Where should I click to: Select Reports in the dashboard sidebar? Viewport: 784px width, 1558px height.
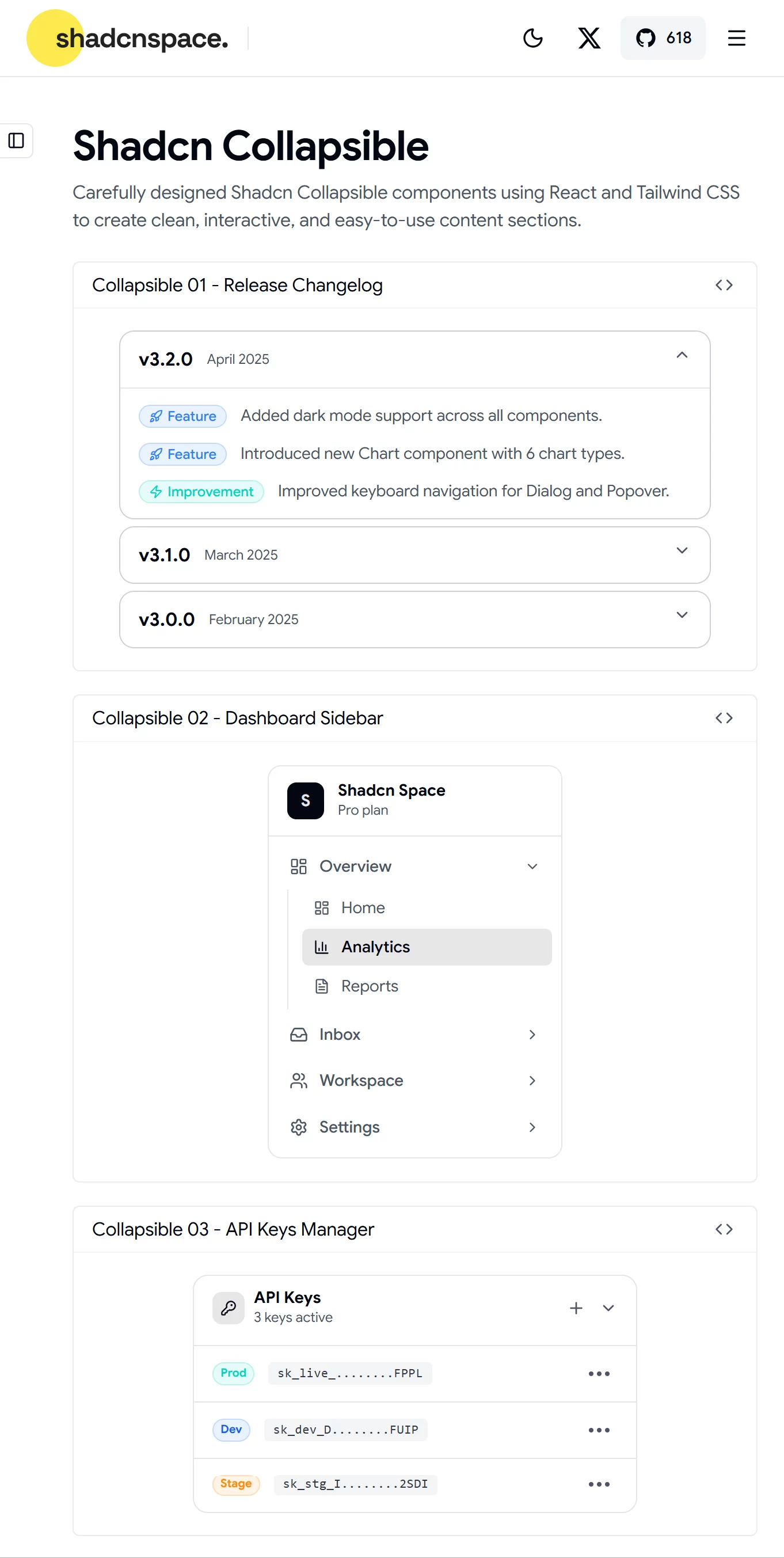427,986
